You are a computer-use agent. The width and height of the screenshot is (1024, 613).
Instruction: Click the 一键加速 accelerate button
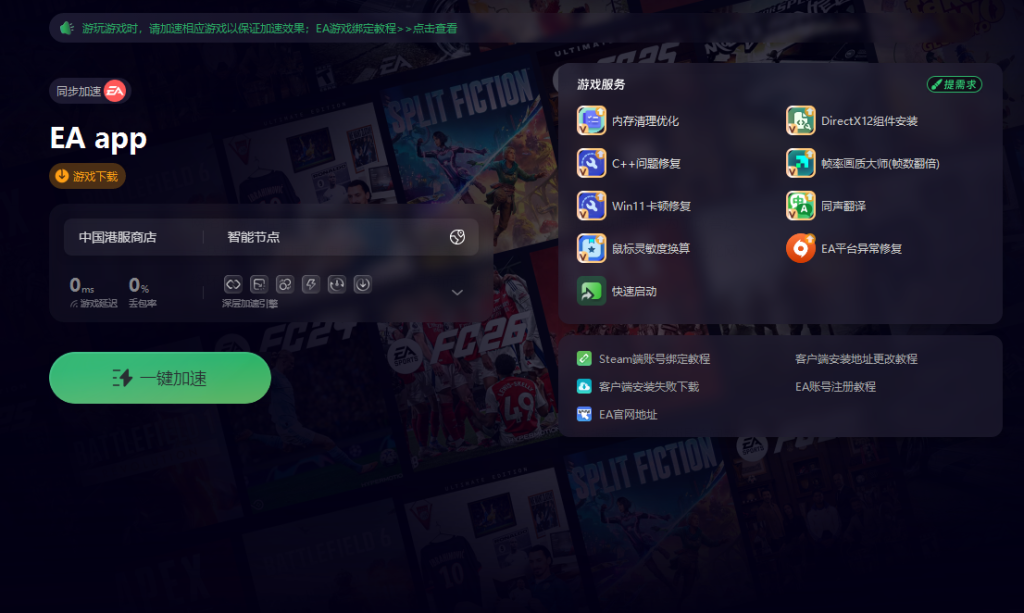tap(160, 378)
